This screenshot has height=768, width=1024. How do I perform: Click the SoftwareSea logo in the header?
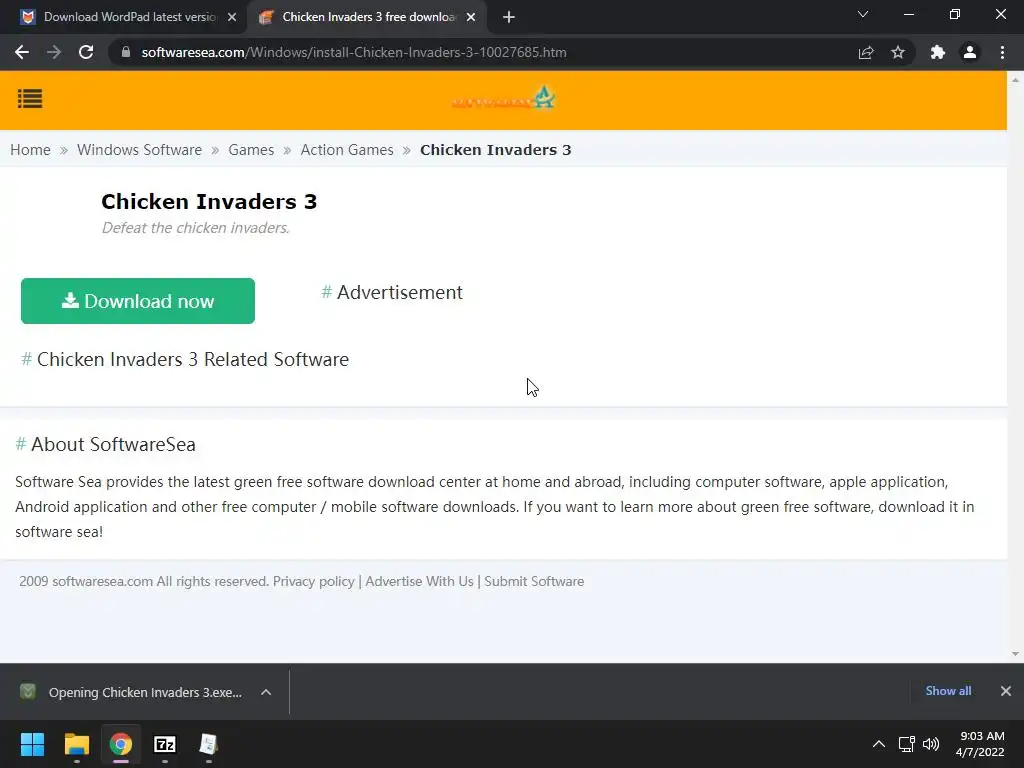coord(503,98)
